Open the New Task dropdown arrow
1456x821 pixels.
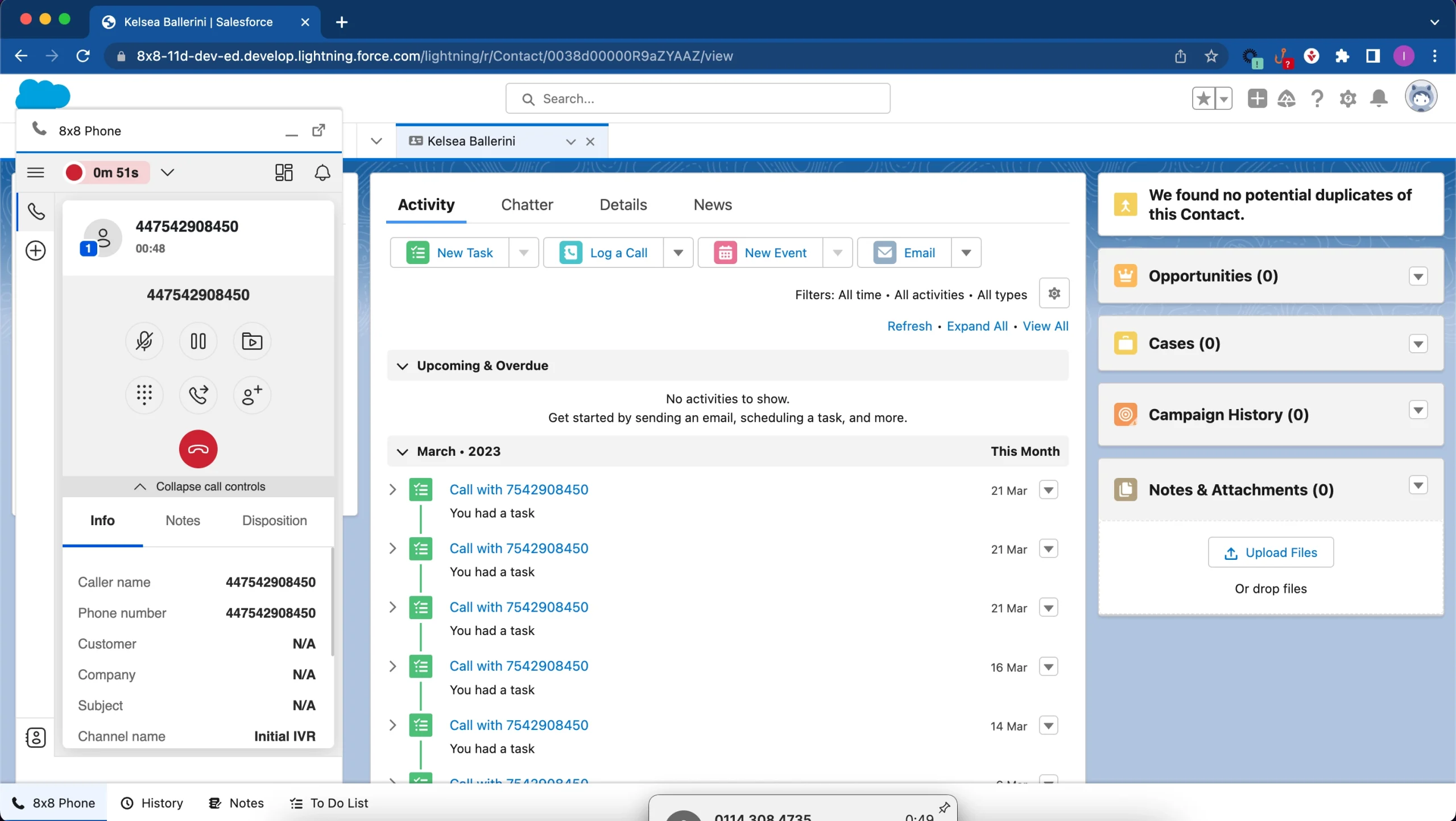524,253
